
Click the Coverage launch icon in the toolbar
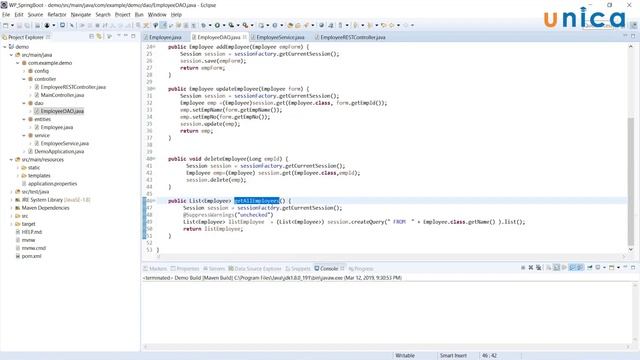[231, 25]
